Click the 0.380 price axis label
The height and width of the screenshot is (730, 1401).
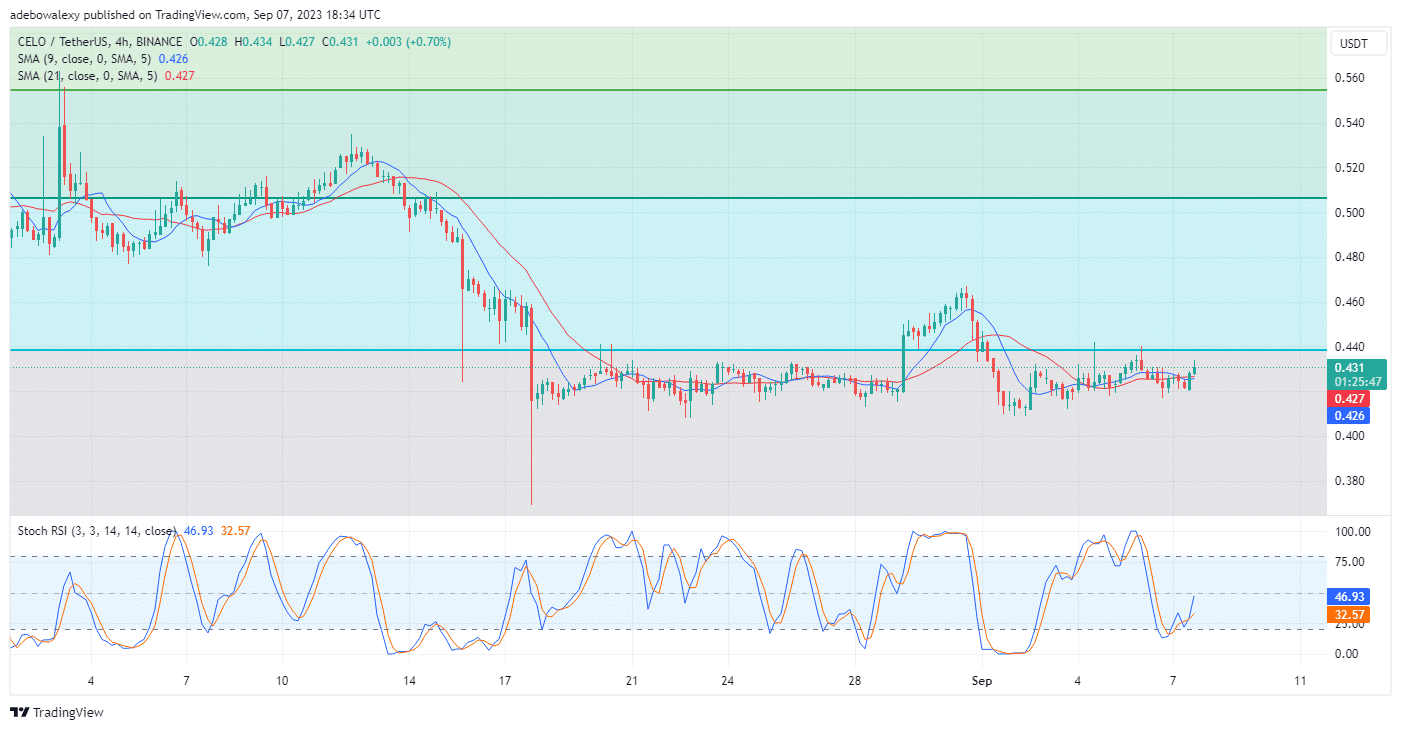1351,480
